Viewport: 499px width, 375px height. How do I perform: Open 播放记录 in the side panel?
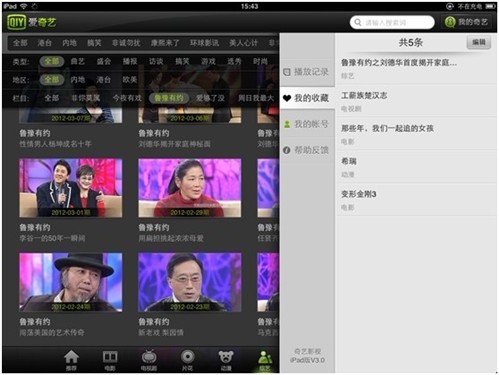(307, 72)
